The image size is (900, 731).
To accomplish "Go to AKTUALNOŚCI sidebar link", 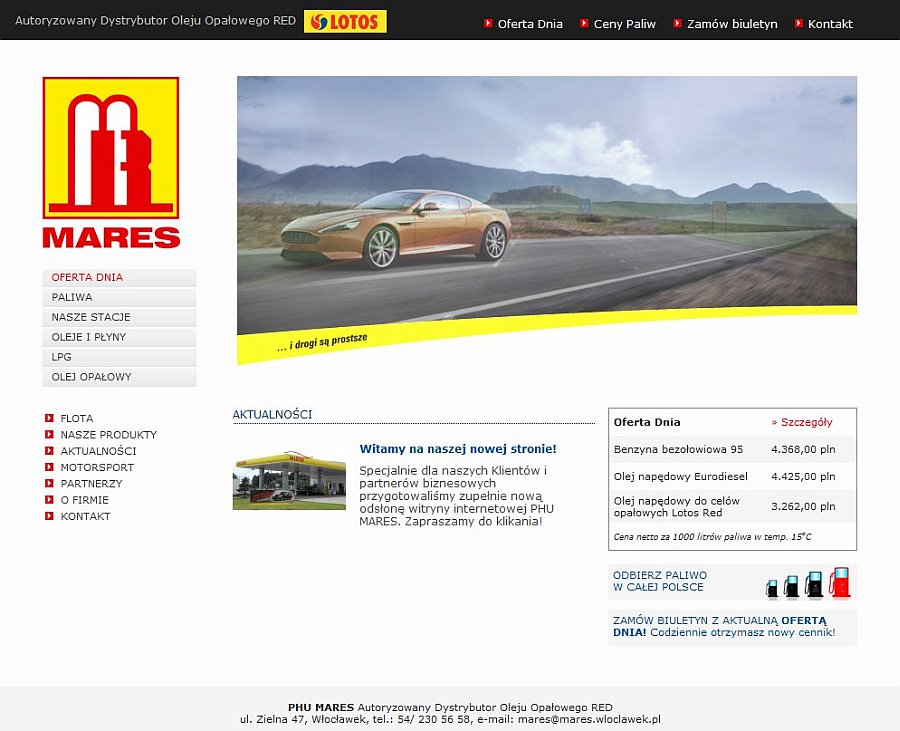I will [x=98, y=451].
